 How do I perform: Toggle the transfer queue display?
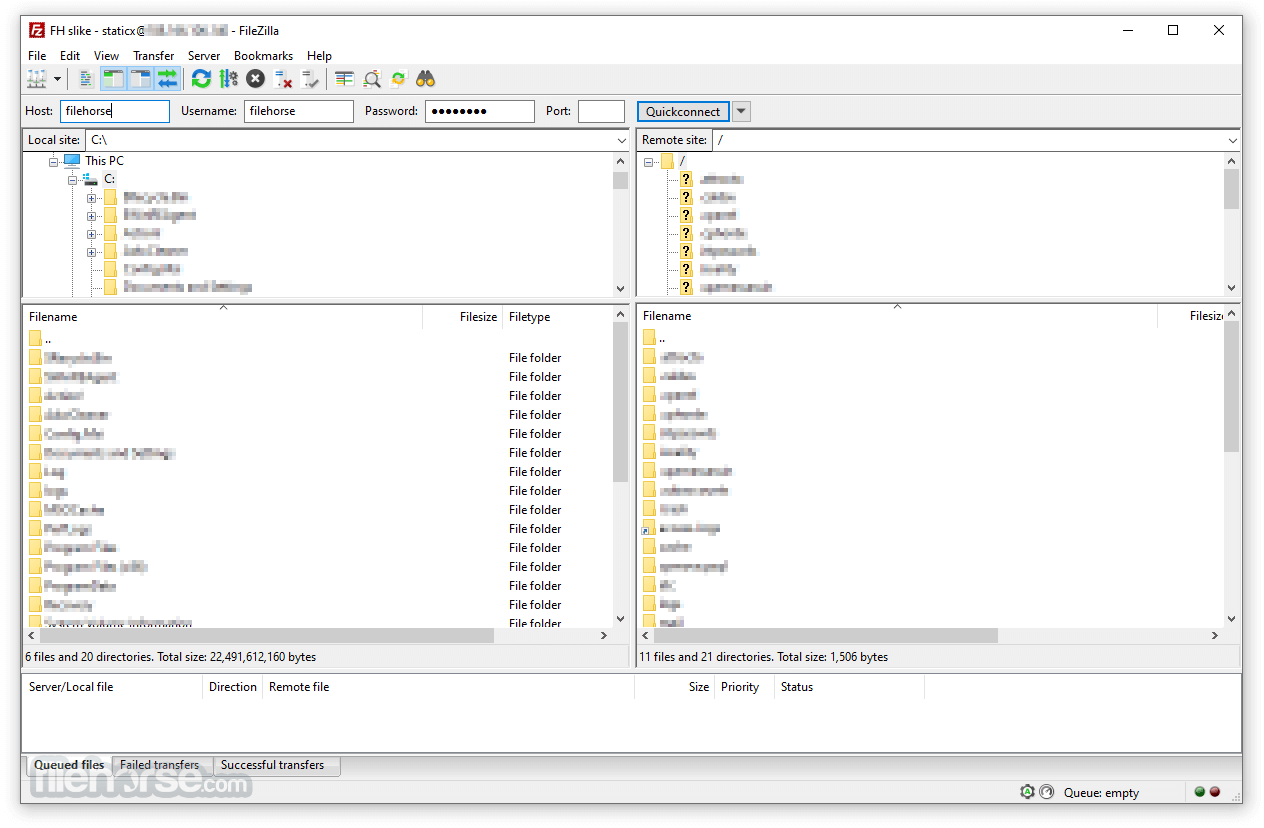[x=167, y=79]
